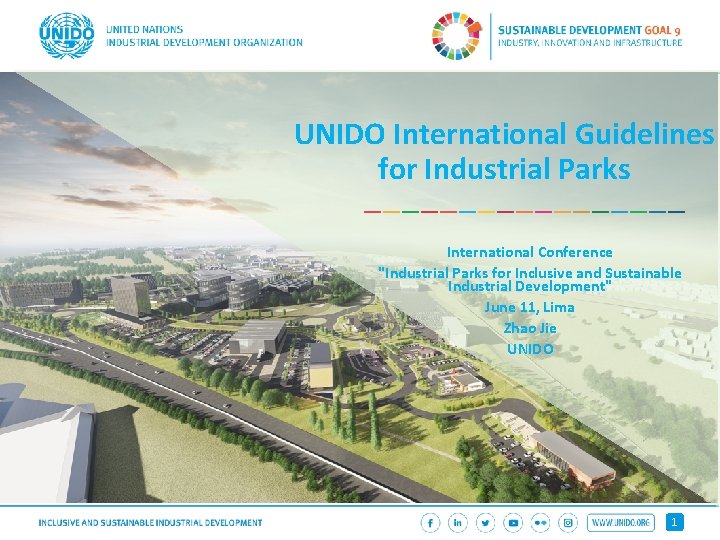Click 'INCLUSIVE AND SUSTAINABLE INDUSTRIAL DEVELOPMENT' footer text

pos(150,523)
